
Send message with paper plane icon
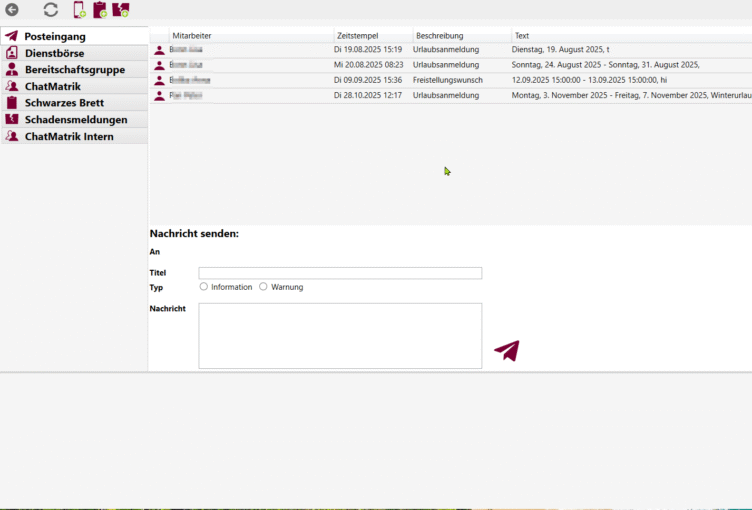(507, 351)
